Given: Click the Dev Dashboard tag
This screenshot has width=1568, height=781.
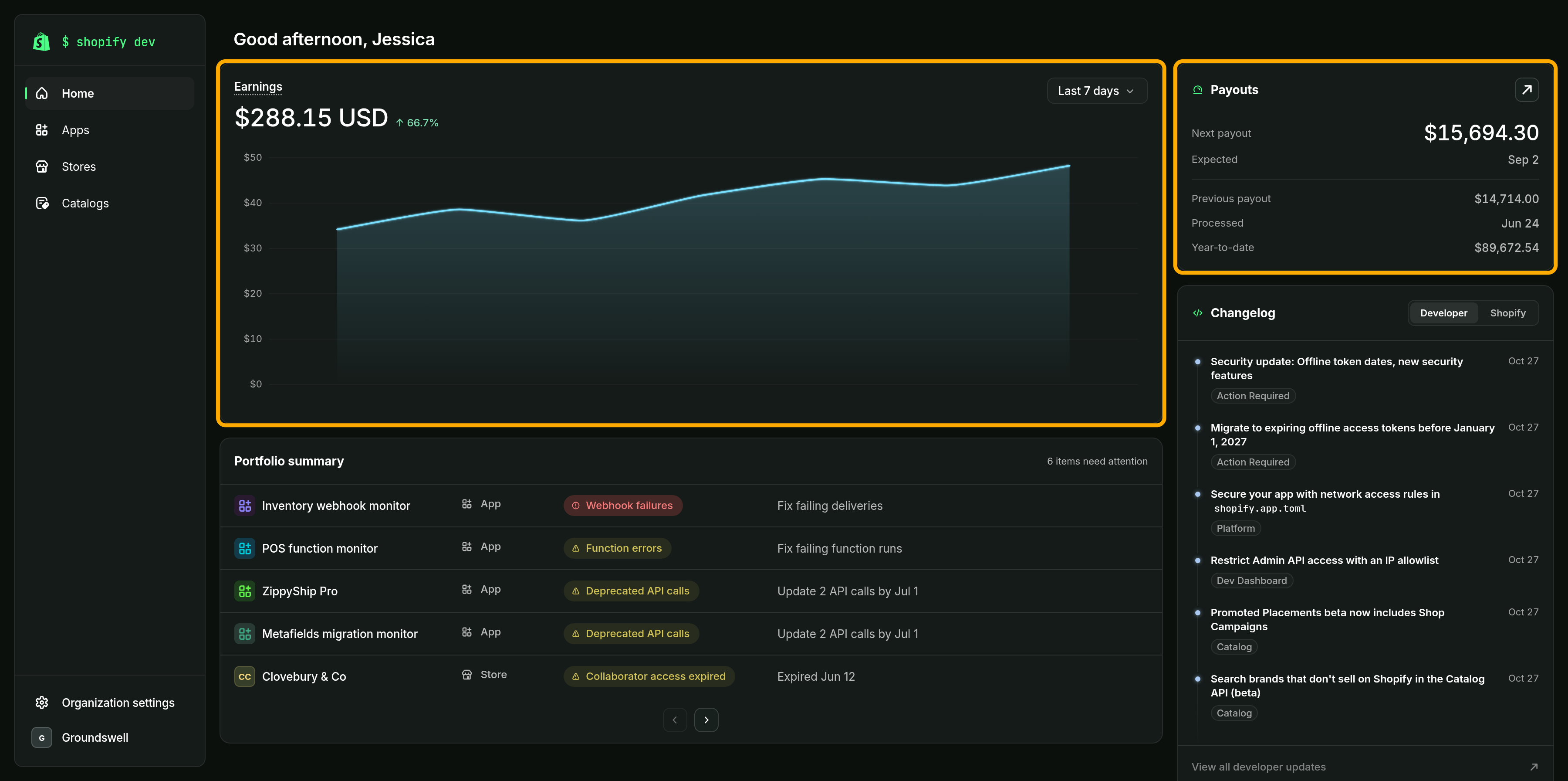Looking at the screenshot, I should (x=1251, y=581).
